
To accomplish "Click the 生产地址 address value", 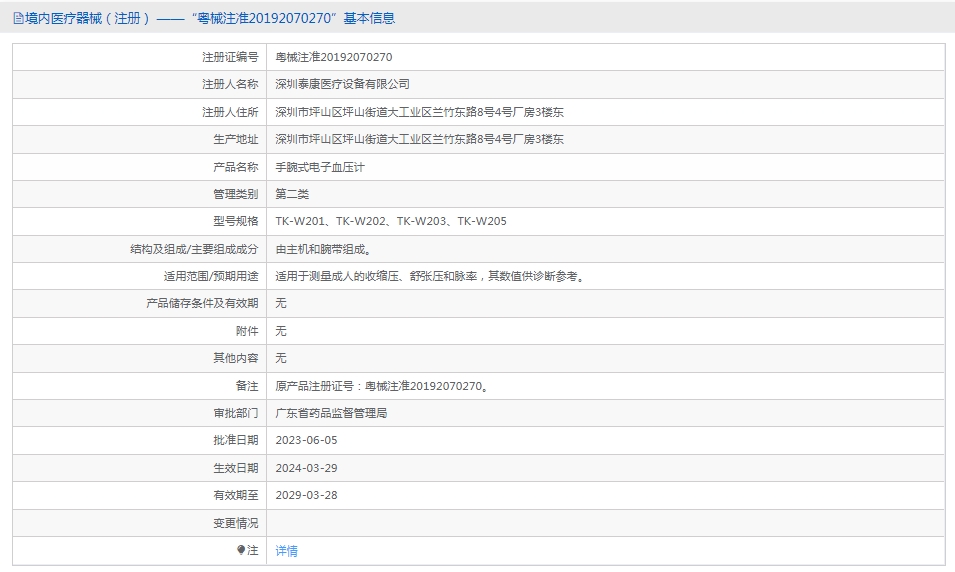I will point(420,139).
